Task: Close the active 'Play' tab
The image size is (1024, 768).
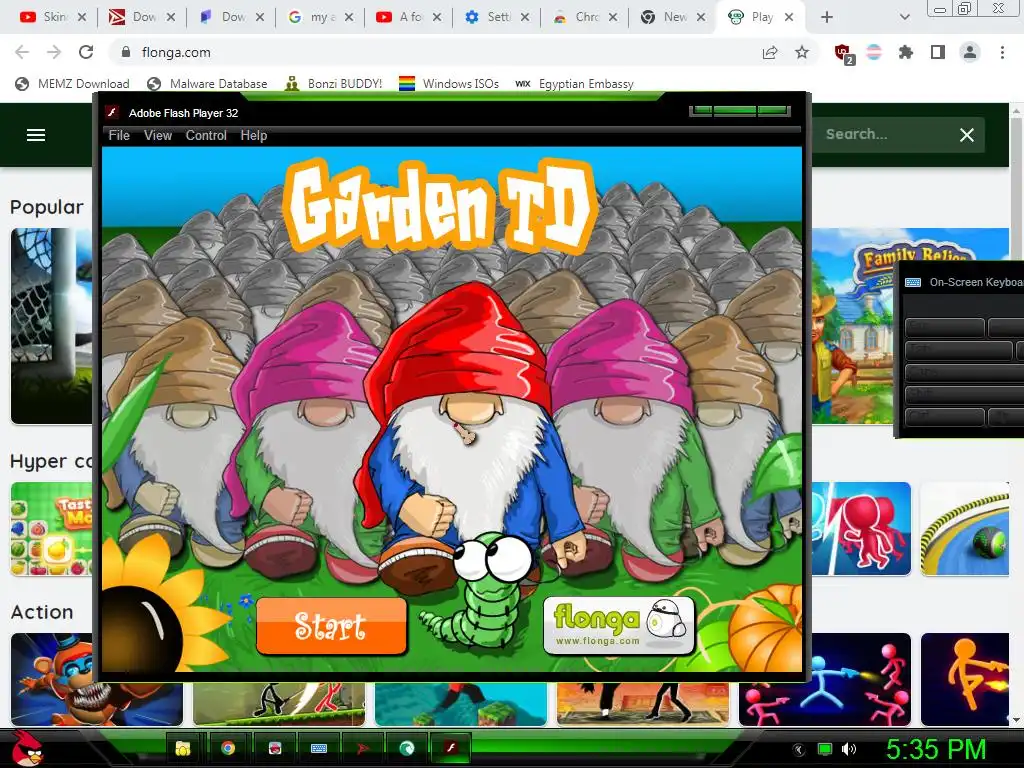Action: pyautogui.click(x=789, y=17)
